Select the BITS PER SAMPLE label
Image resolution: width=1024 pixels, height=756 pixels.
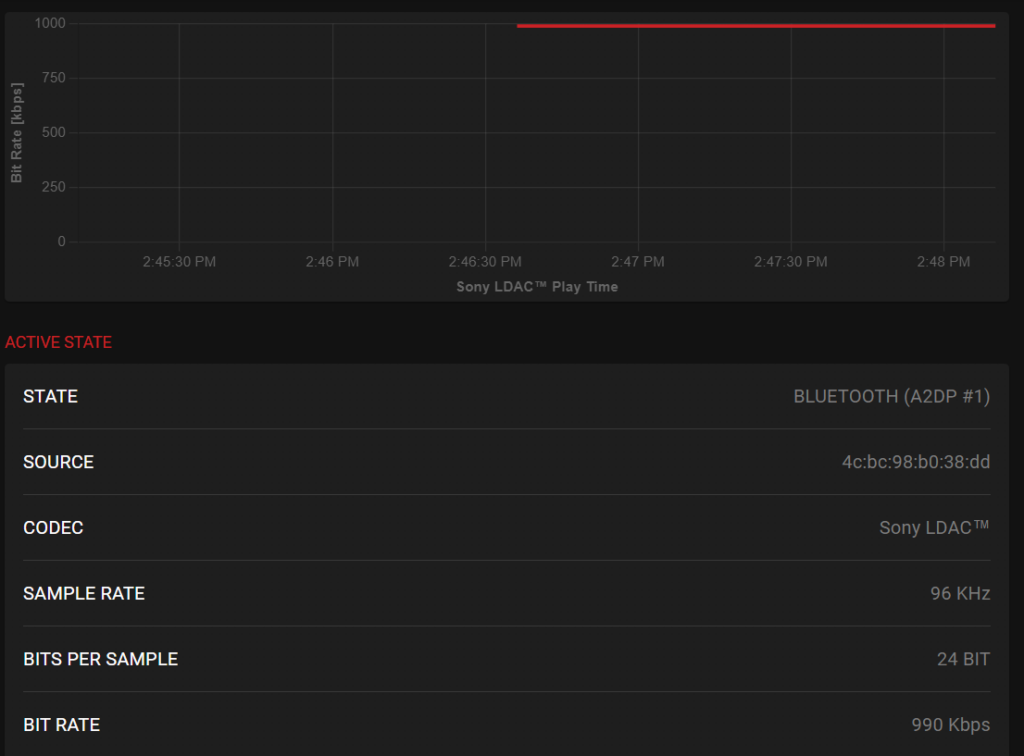100,659
